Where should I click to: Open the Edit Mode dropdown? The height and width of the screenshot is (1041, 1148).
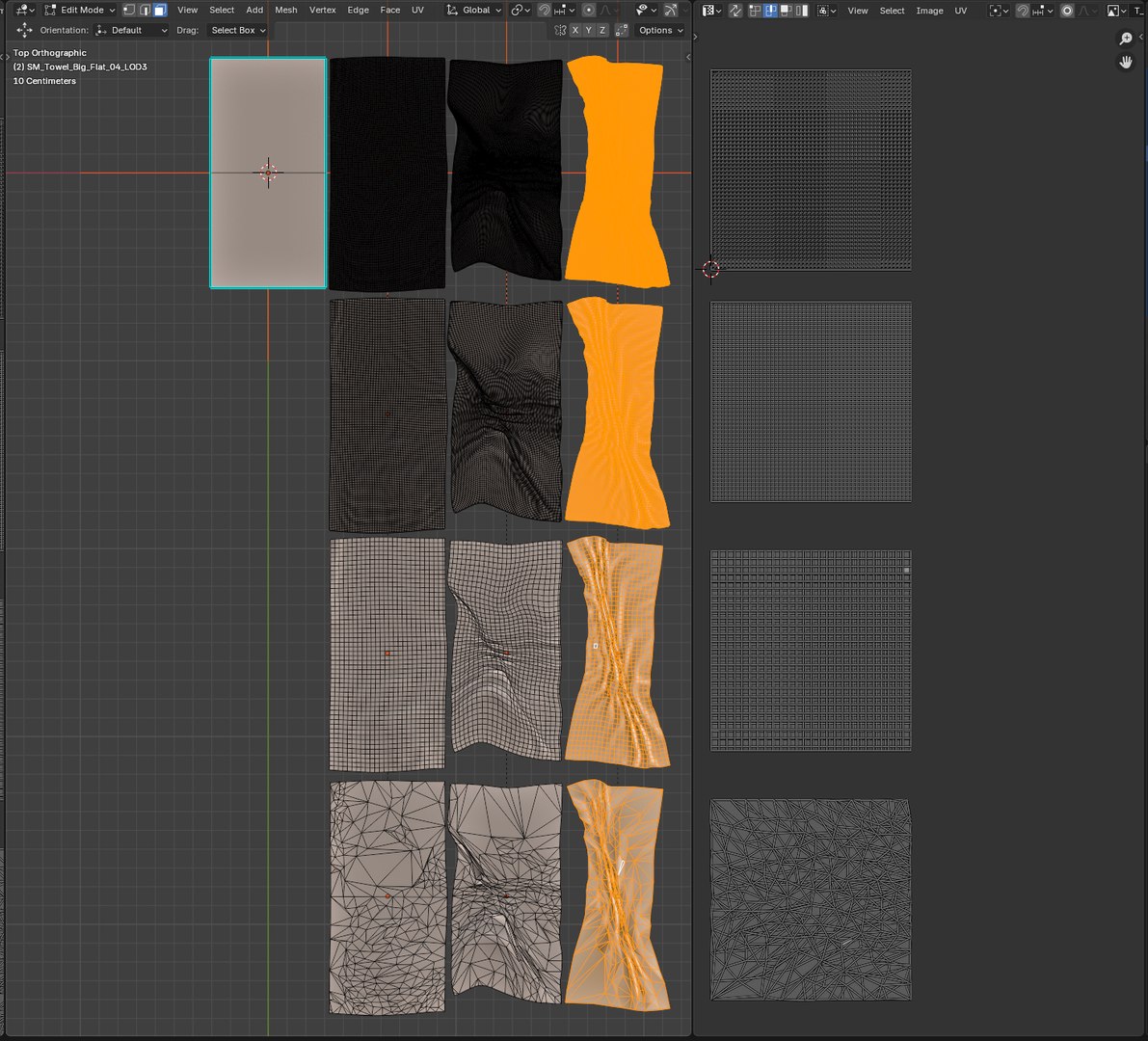[x=79, y=11]
